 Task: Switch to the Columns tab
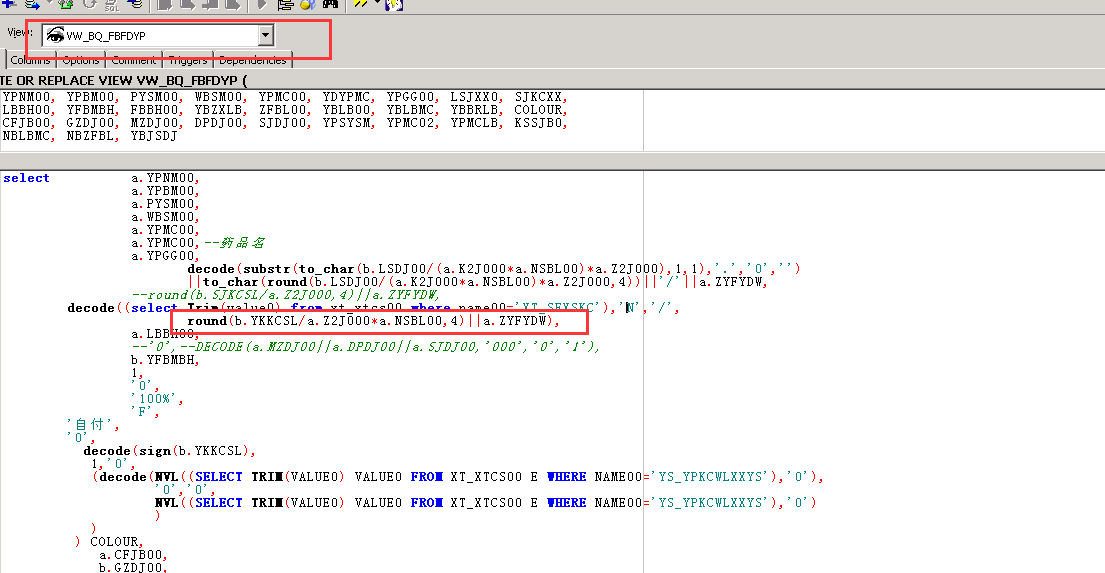pos(30,60)
